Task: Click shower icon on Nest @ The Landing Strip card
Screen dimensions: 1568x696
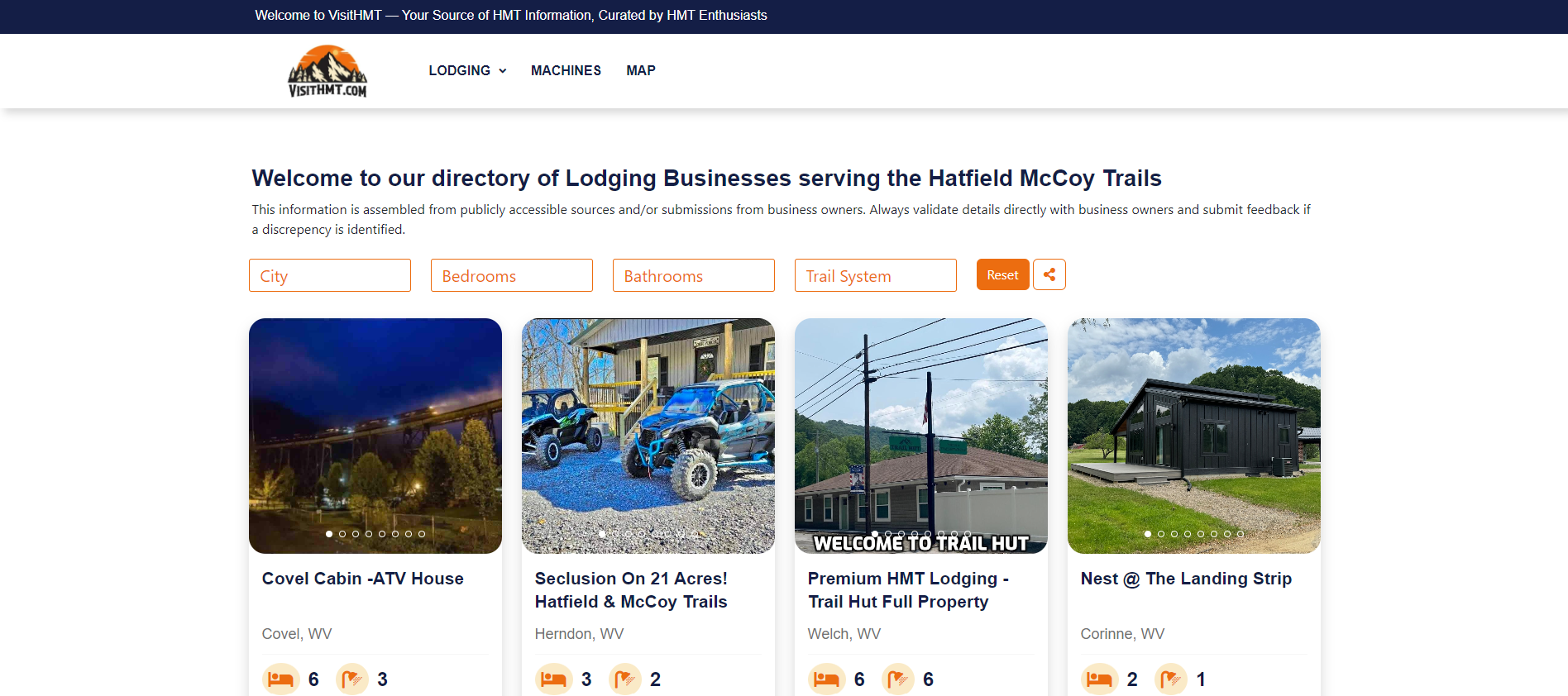Action: tap(1171, 679)
